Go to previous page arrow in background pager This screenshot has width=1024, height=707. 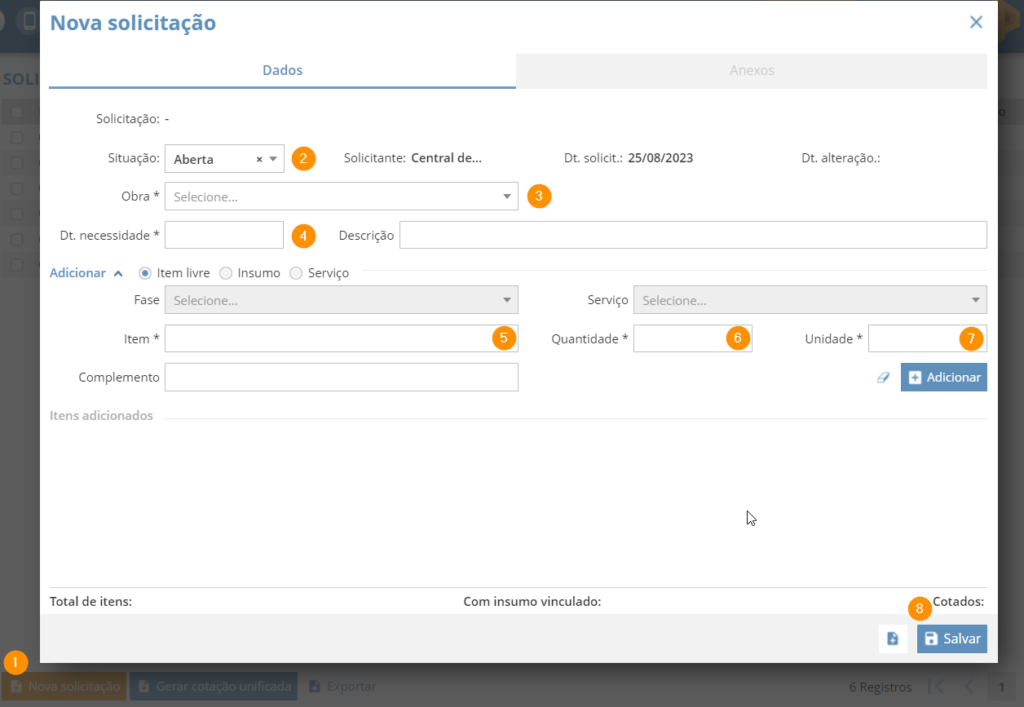coord(969,686)
